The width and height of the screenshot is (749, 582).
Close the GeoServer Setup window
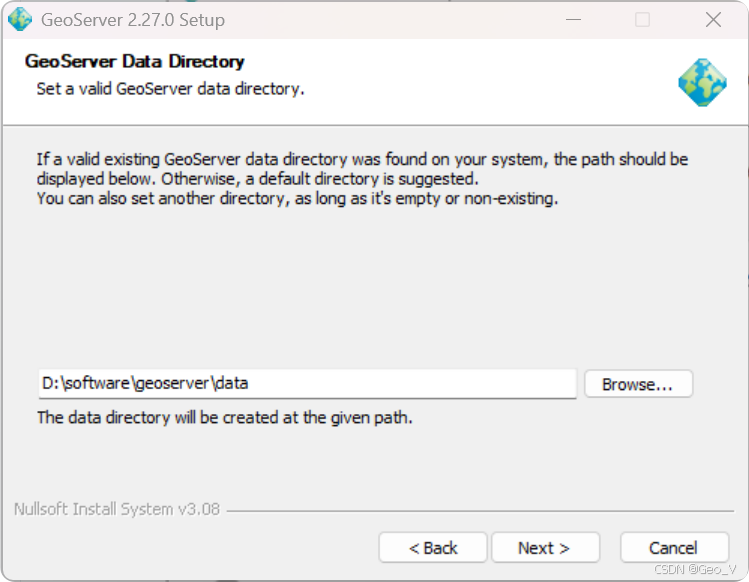pos(713,20)
